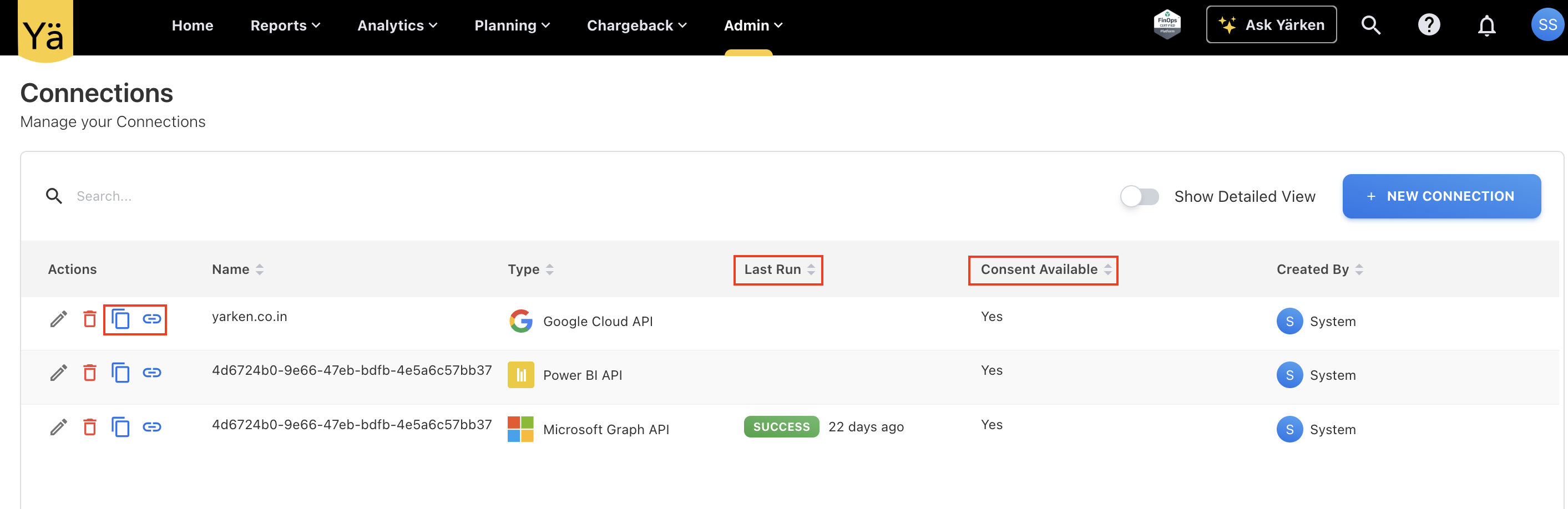The width and height of the screenshot is (1568, 509).
Task: Delete the Power BI API connection
Action: click(x=90, y=372)
